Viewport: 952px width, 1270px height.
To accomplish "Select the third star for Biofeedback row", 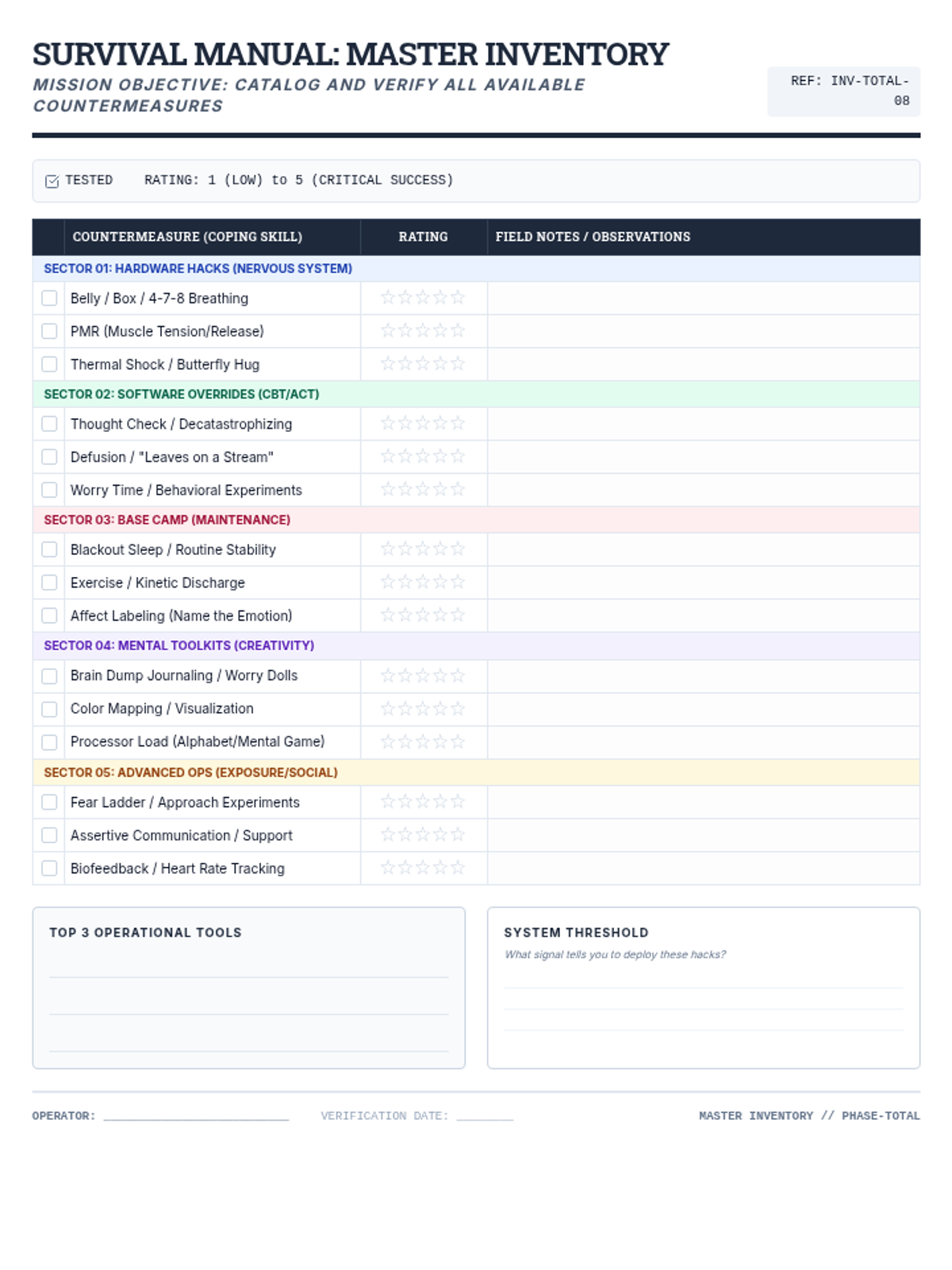I will pyautogui.click(x=423, y=868).
